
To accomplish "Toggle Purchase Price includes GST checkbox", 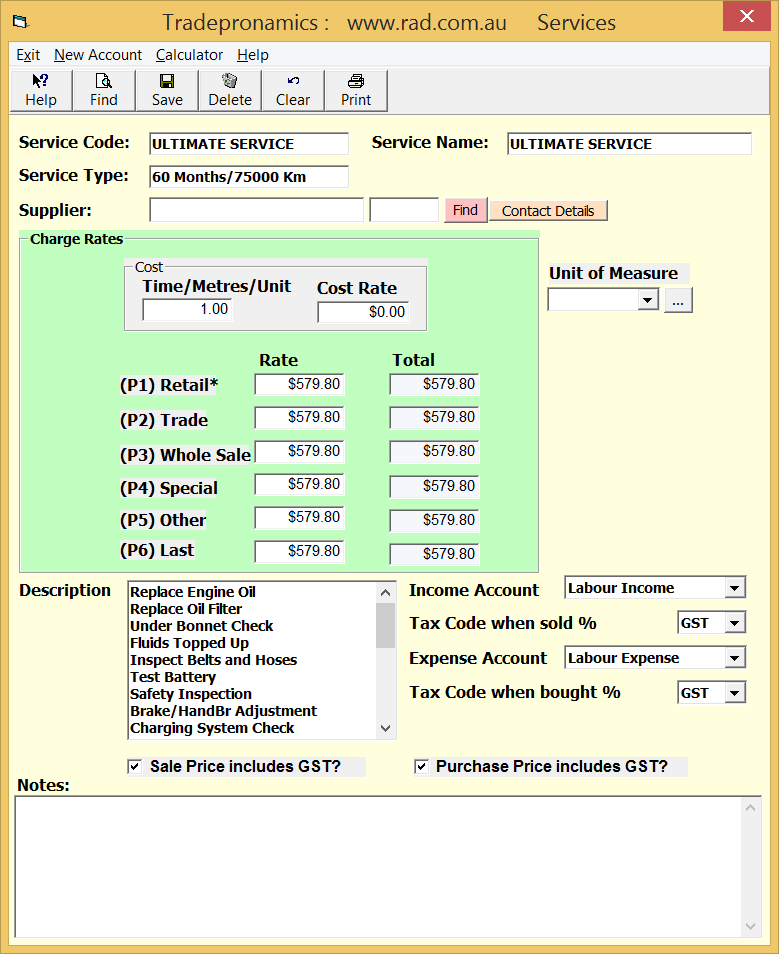I will tap(421, 767).
